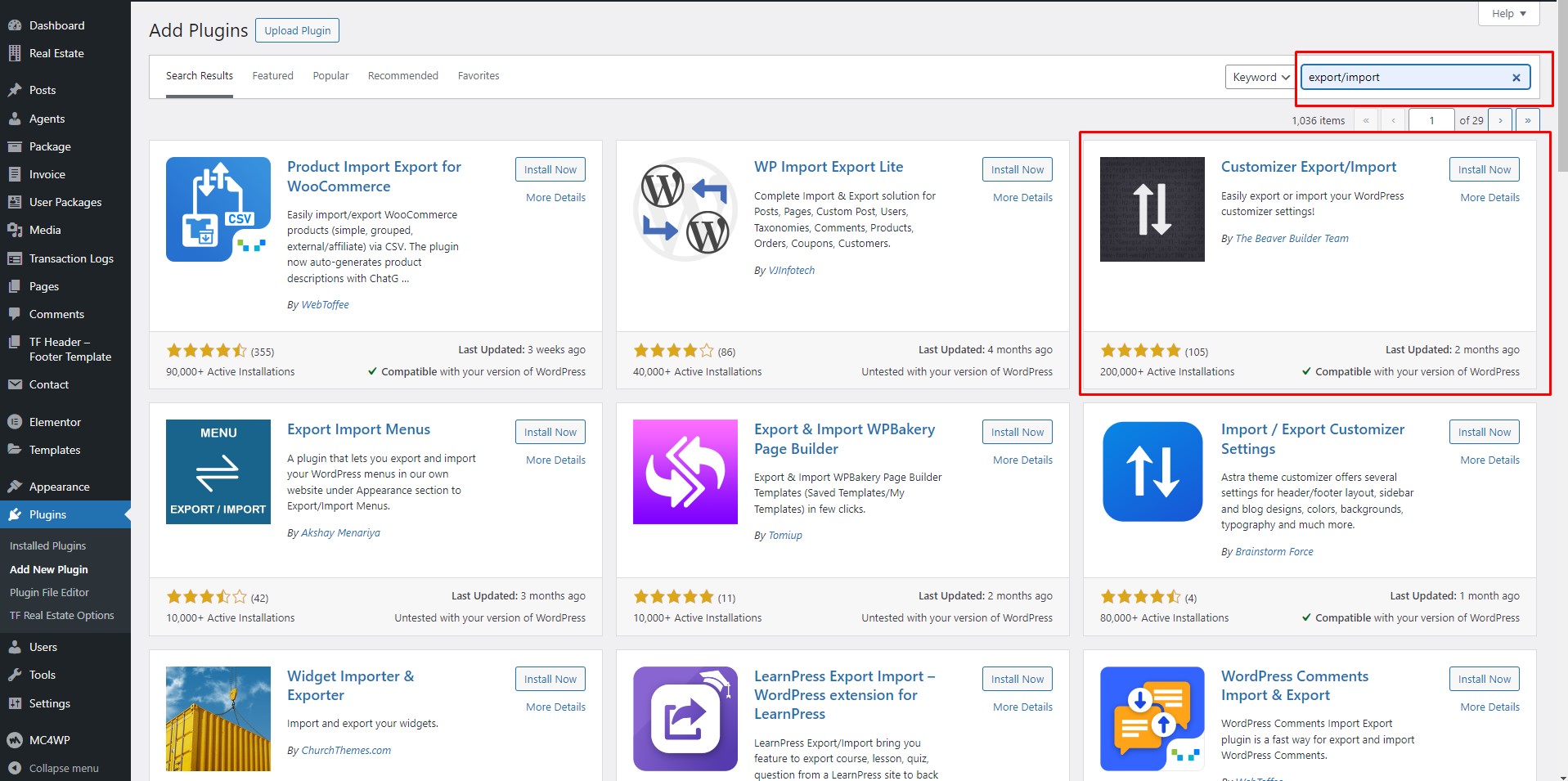
Task: Open the Dashboard menu icon
Action: tap(15, 25)
